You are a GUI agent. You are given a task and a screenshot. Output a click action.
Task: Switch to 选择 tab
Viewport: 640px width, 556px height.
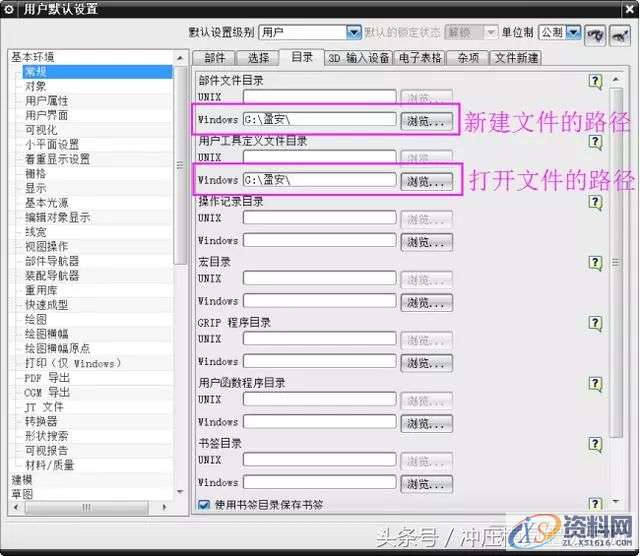point(258,58)
